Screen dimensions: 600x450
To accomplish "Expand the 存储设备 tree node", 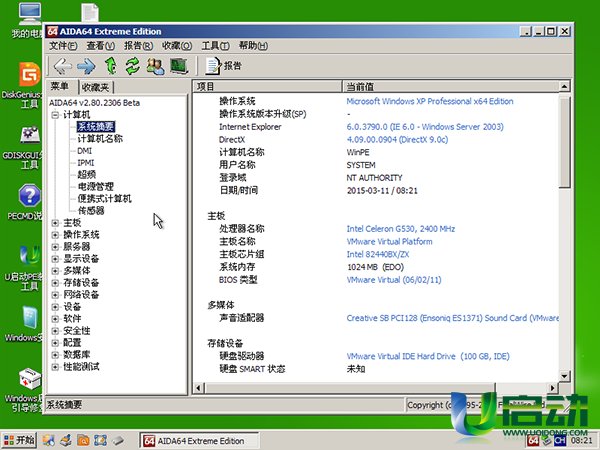I will [55, 283].
